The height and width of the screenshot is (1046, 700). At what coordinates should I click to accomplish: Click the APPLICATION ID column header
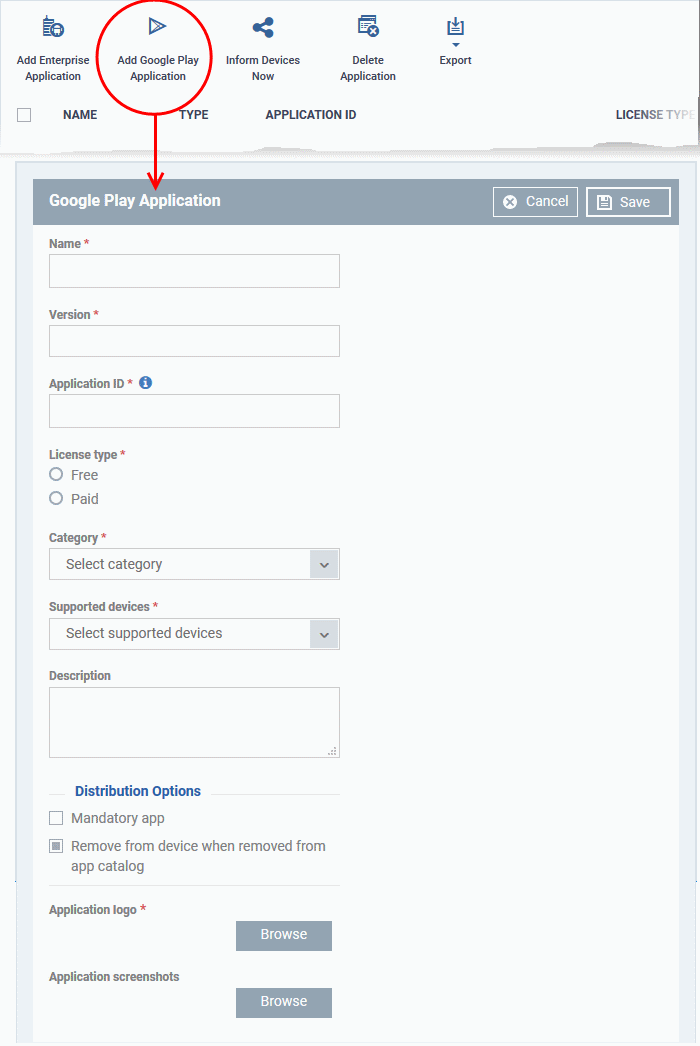310,114
